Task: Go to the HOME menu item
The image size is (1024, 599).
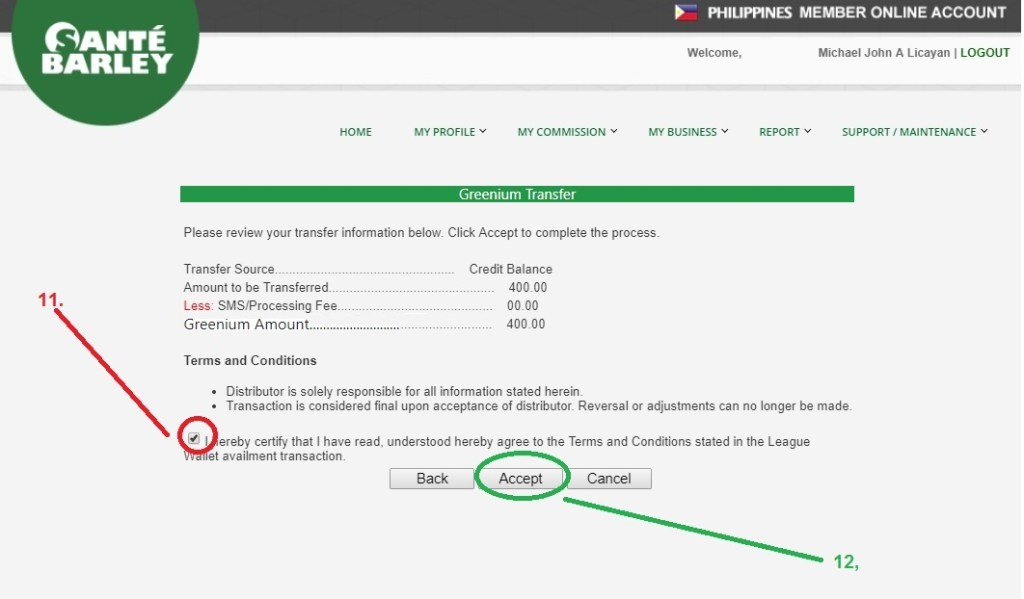Action: point(355,132)
